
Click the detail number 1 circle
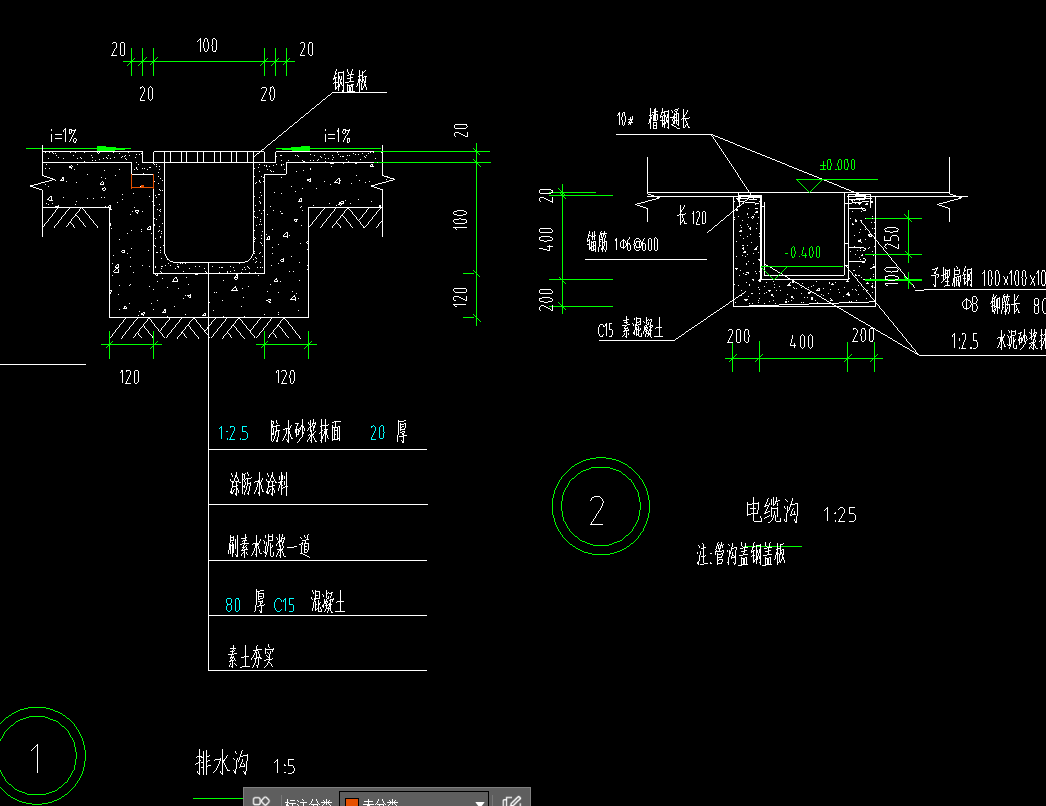36,757
